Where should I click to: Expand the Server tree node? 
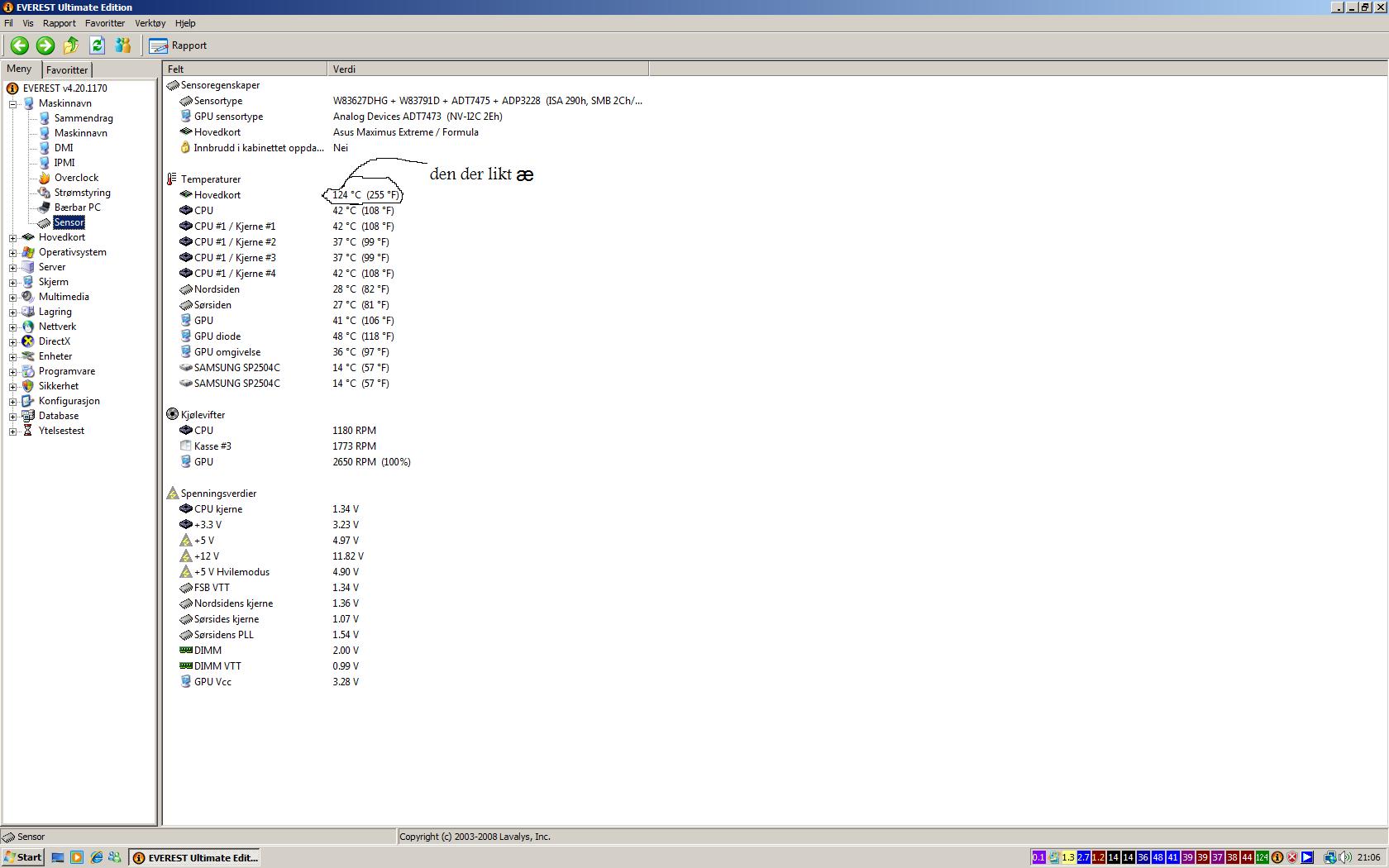[x=13, y=268]
